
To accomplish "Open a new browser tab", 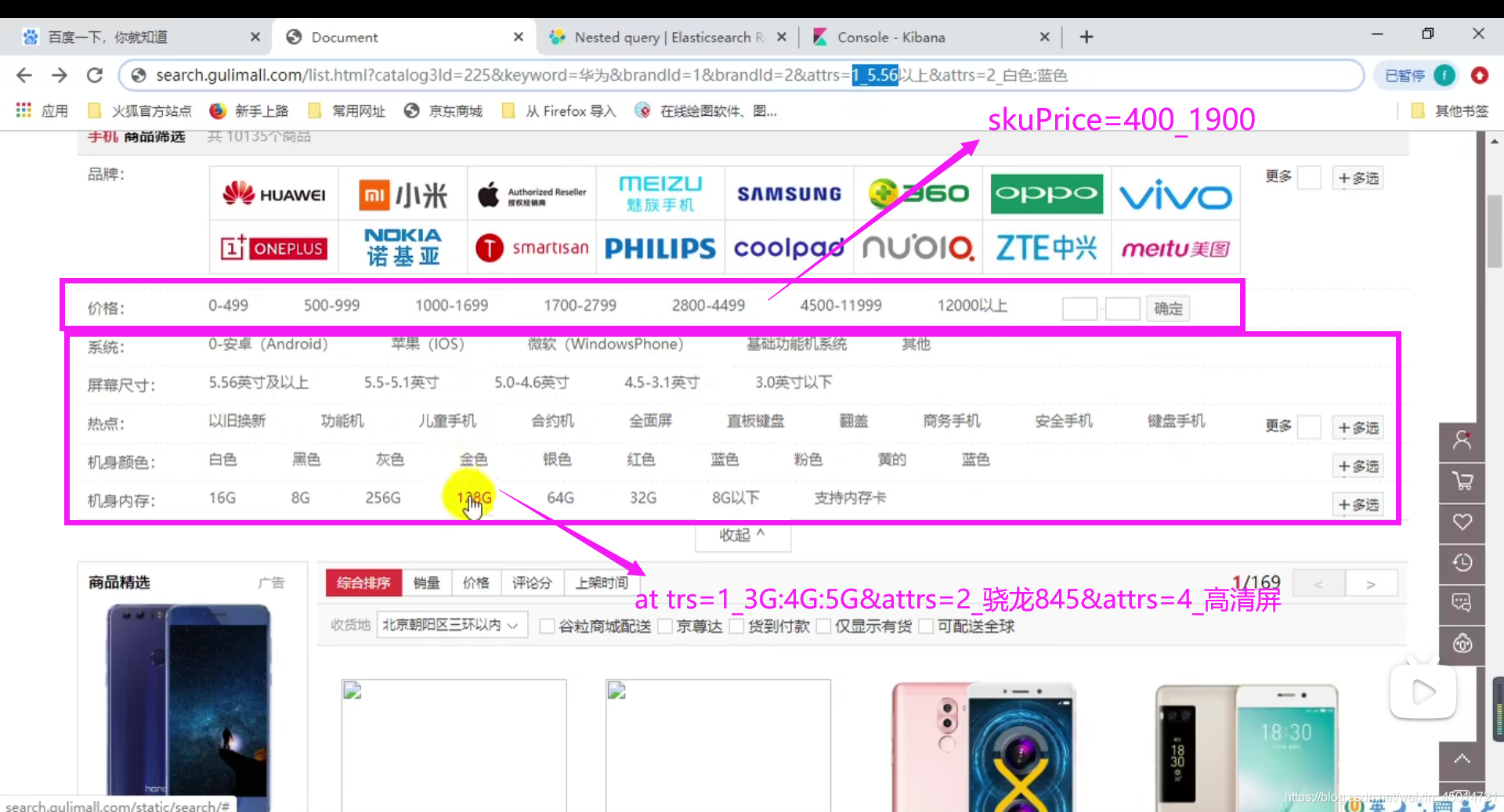I will [1086, 37].
